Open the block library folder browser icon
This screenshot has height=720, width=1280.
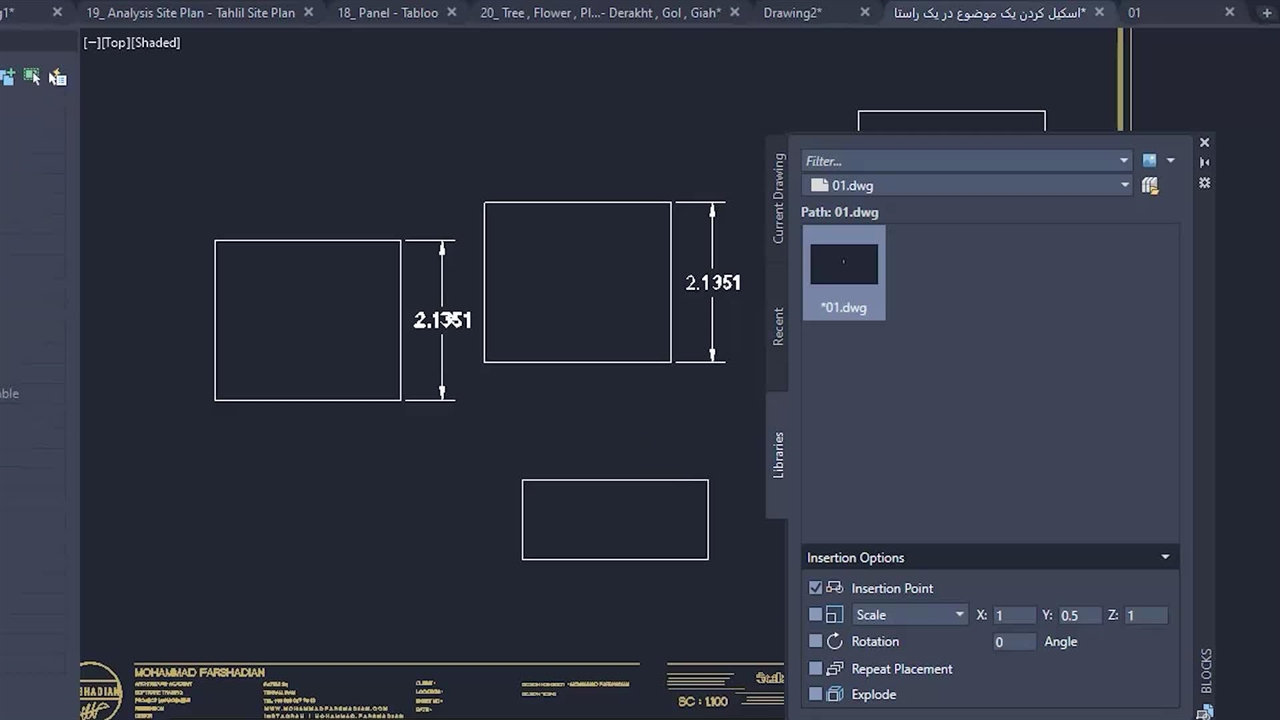pos(1150,185)
